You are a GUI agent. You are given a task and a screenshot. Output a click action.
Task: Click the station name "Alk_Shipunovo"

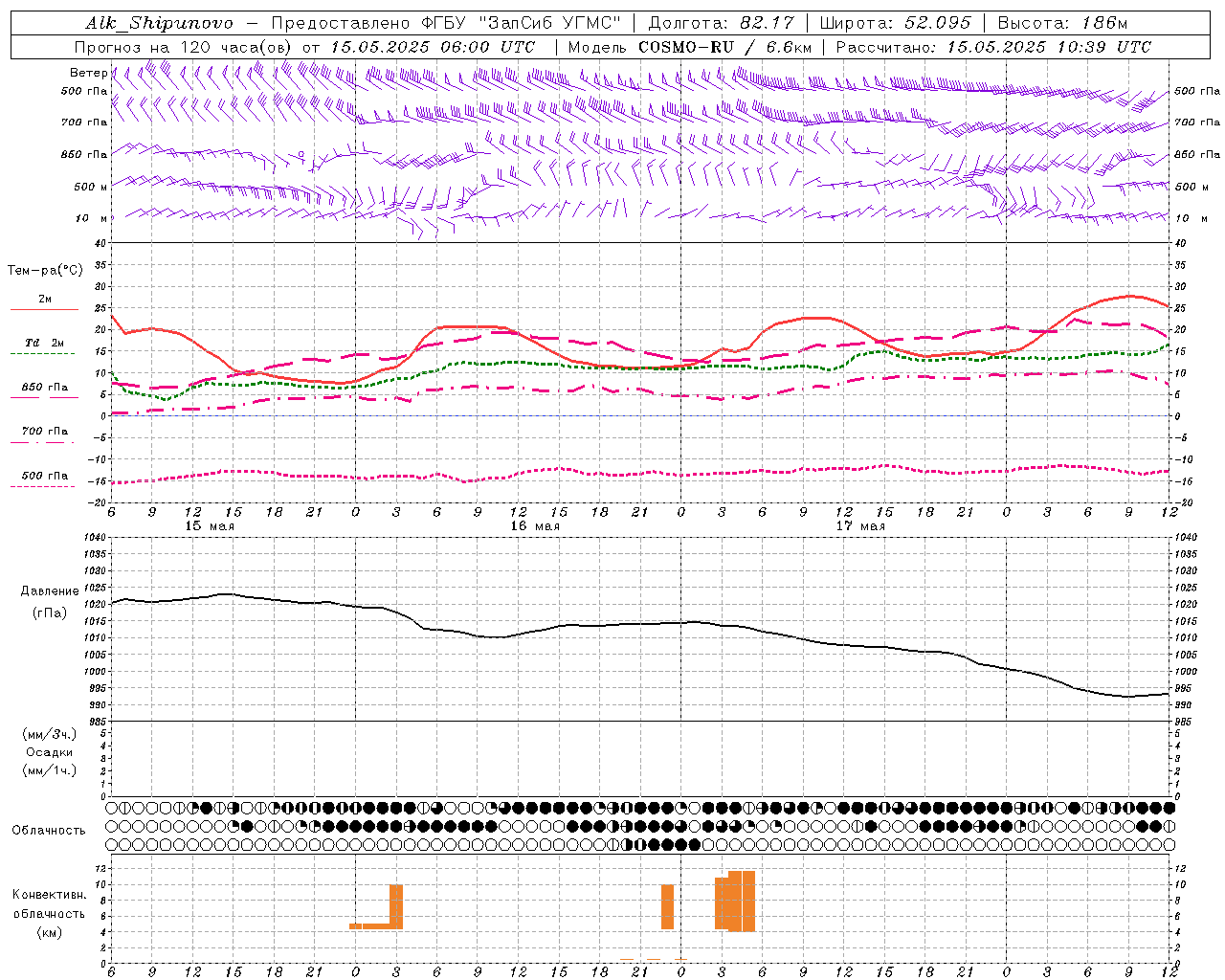(x=160, y=23)
